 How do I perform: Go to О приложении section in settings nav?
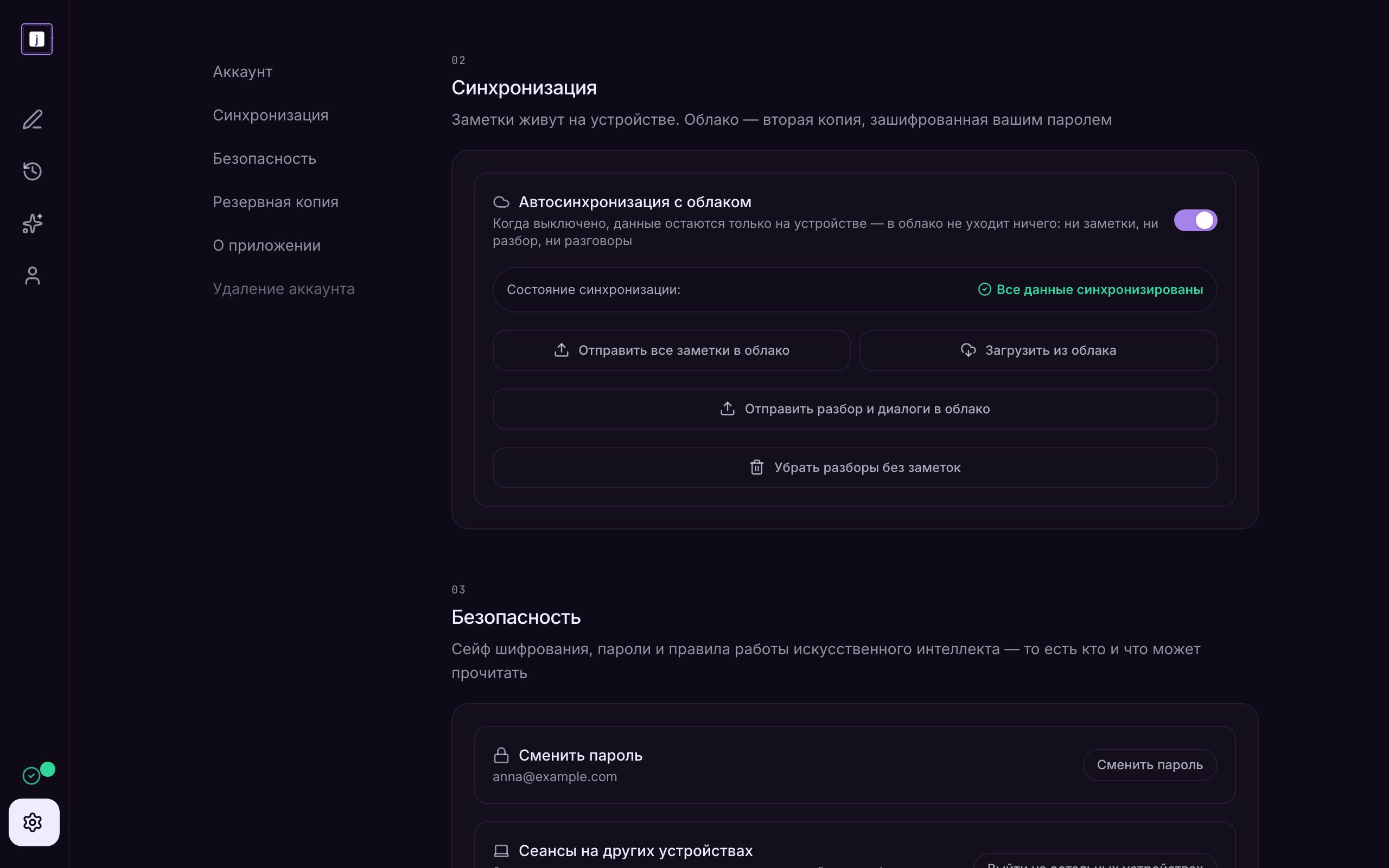click(x=266, y=246)
